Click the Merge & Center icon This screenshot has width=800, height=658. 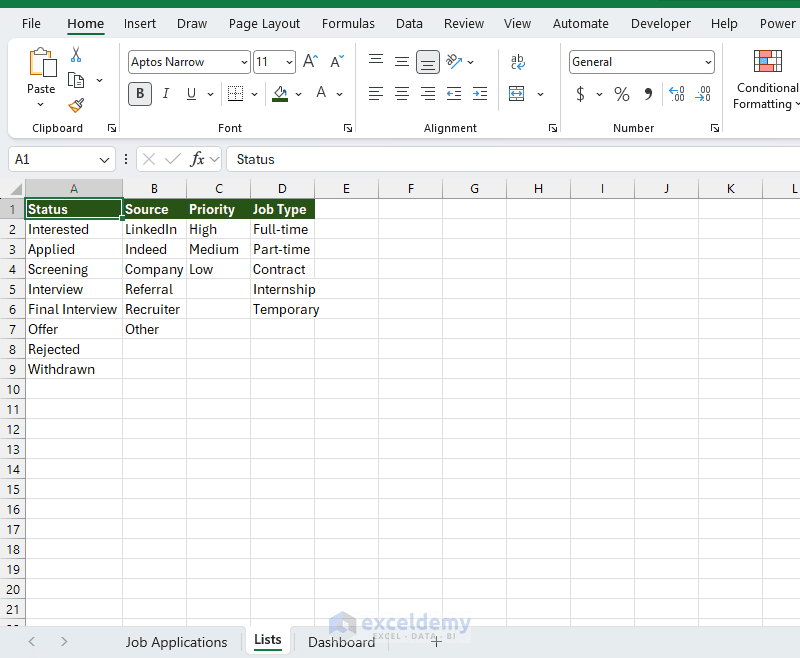516,94
